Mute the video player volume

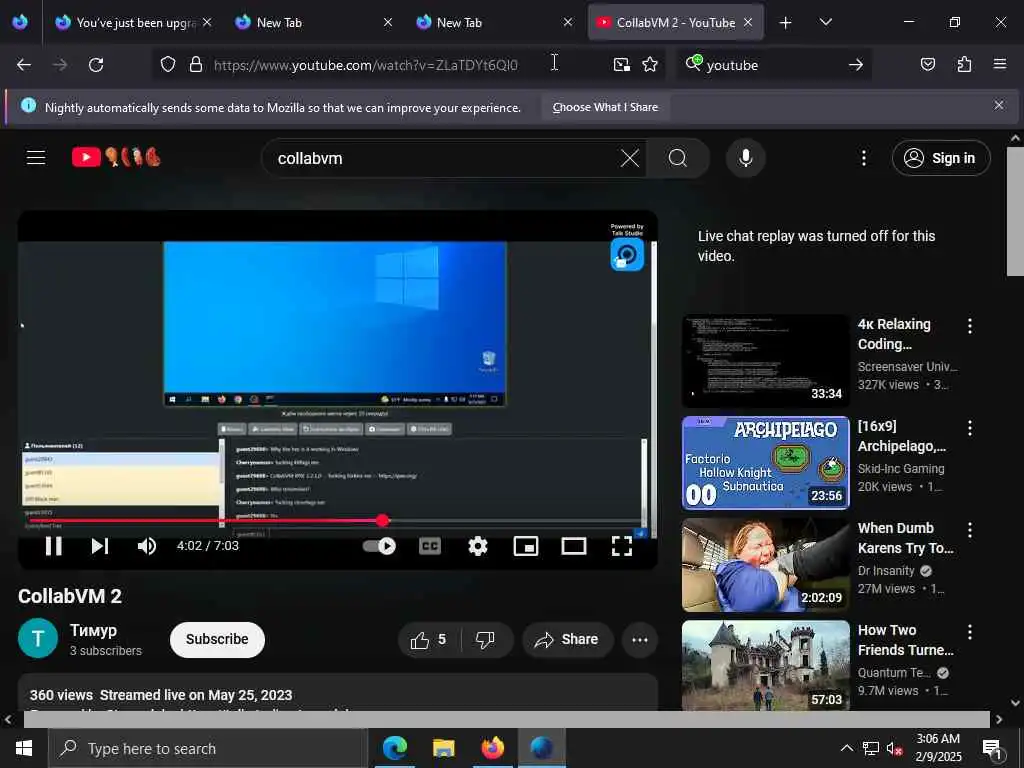147,546
